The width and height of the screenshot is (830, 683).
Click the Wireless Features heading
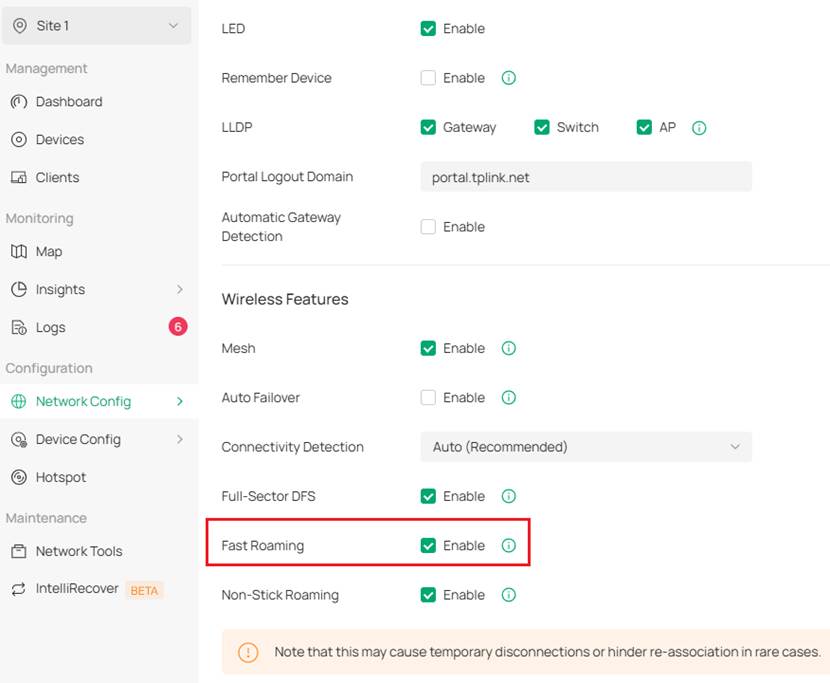(285, 299)
